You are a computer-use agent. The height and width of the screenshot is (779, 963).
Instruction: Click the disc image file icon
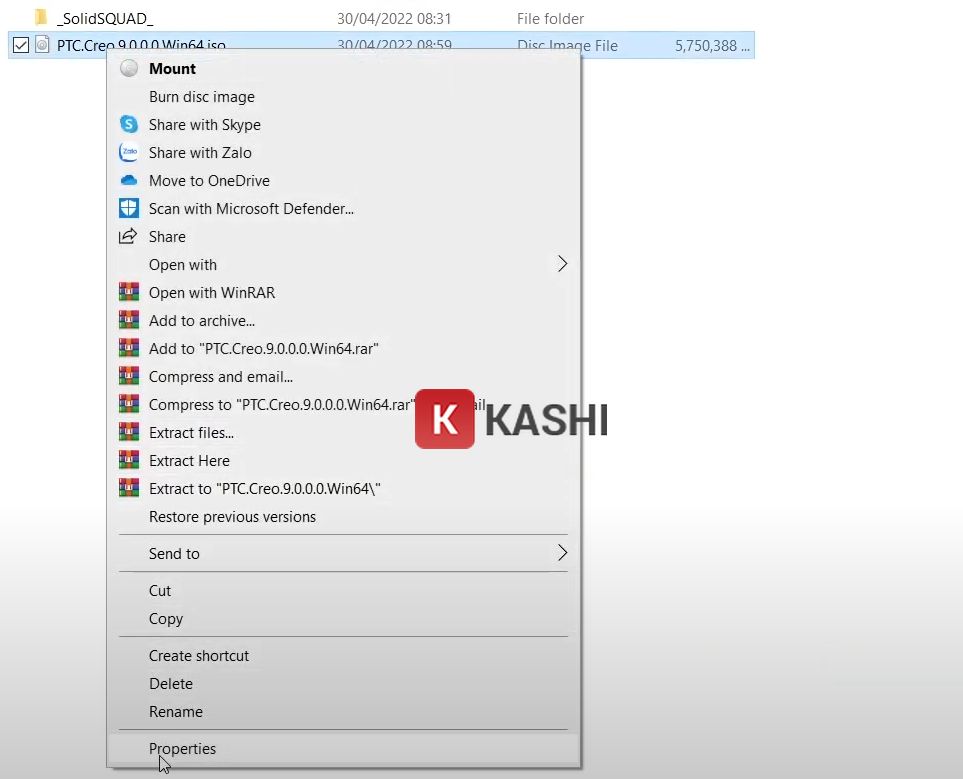coord(42,45)
